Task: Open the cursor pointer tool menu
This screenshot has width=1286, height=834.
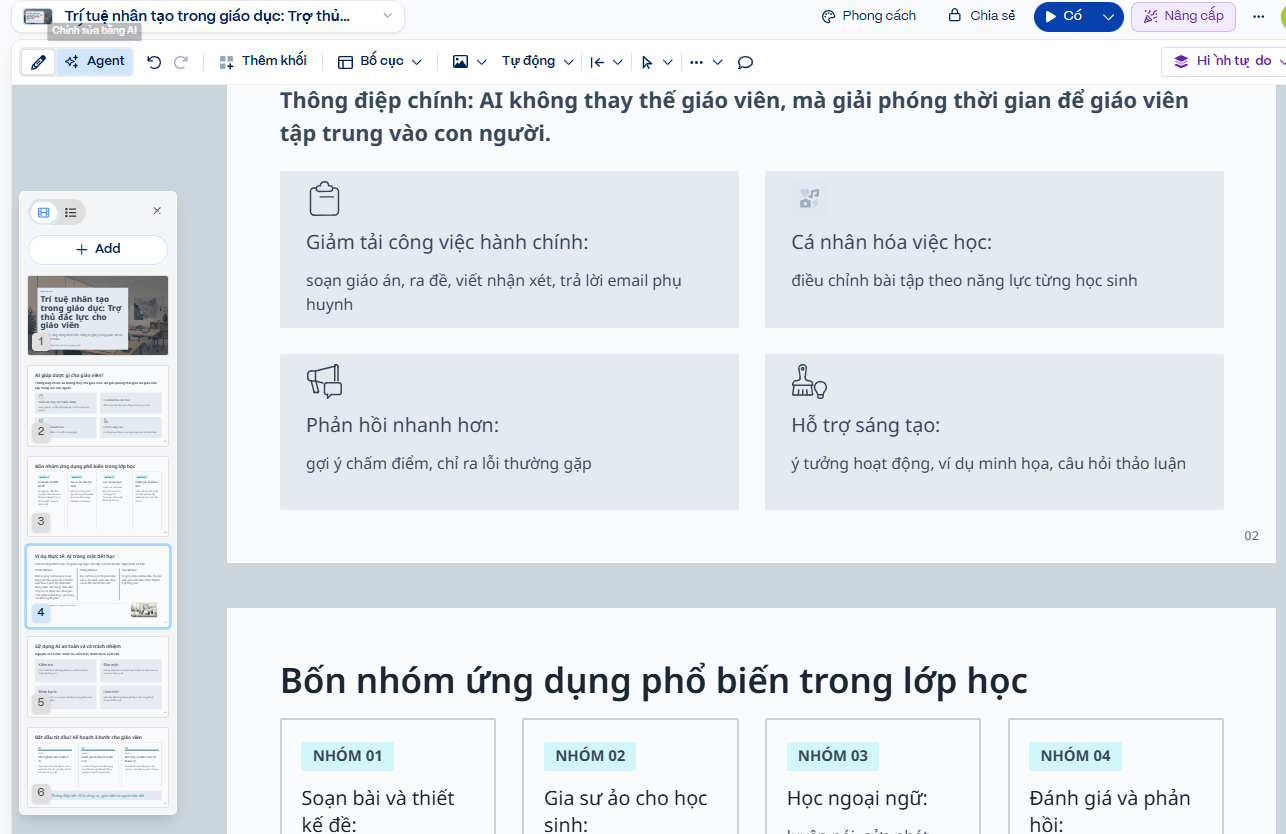Action: click(x=656, y=62)
